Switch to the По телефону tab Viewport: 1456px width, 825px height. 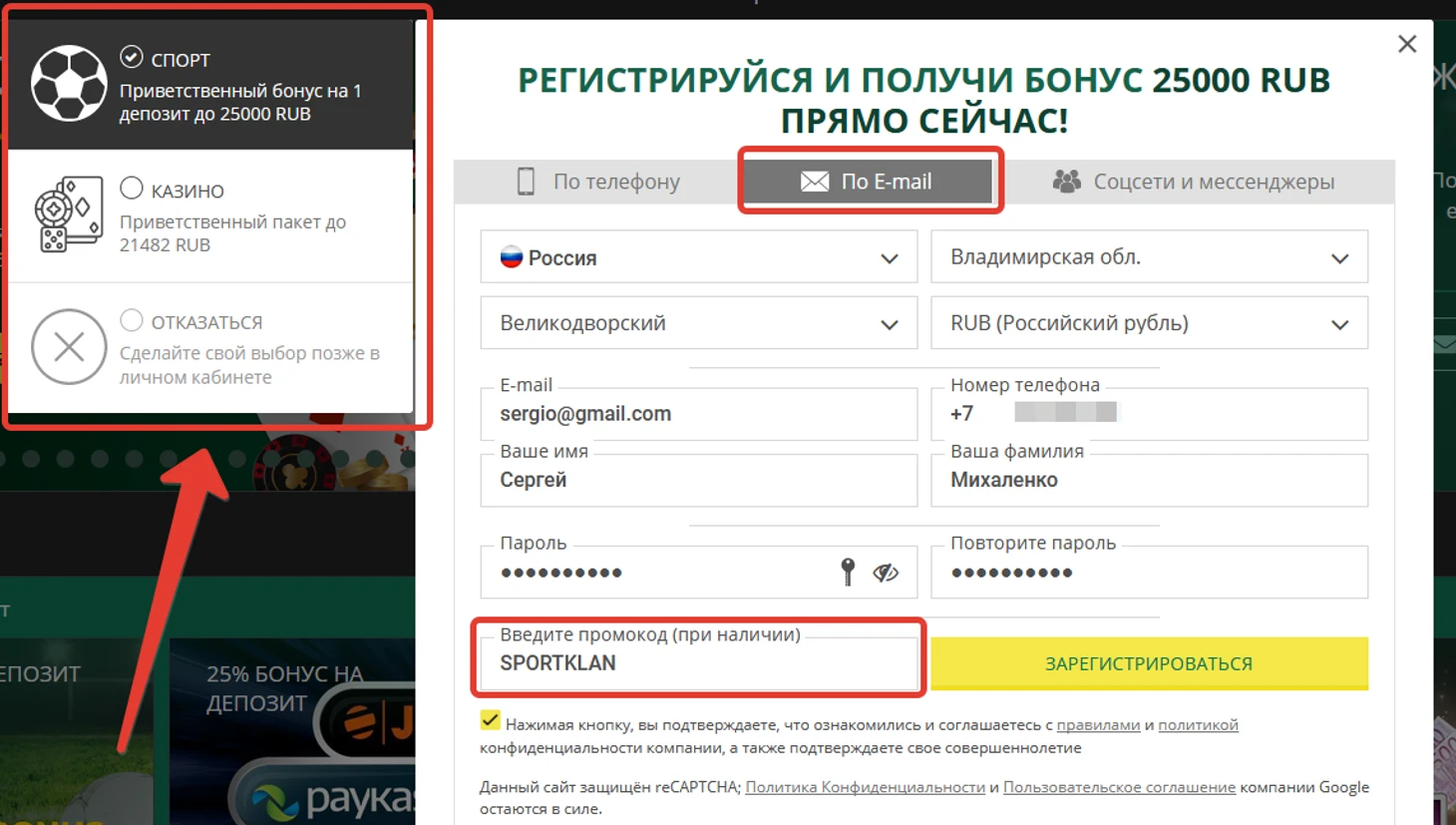point(598,182)
